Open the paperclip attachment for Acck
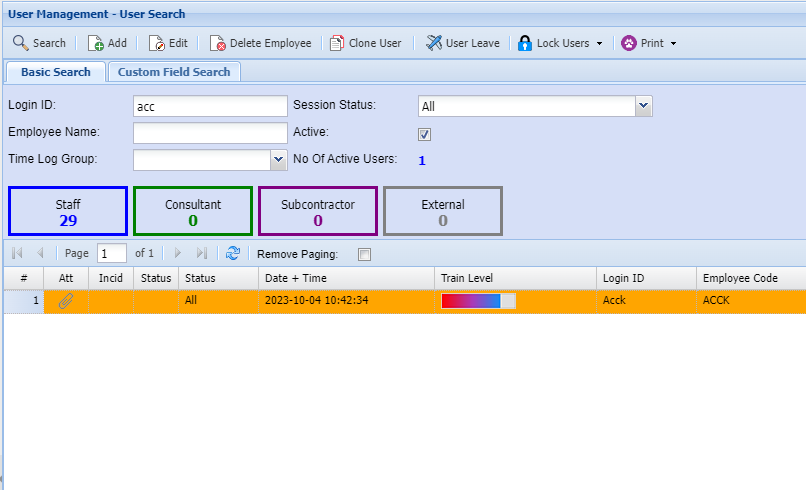Image resolution: width=806 pixels, height=490 pixels. pos(66,301)
